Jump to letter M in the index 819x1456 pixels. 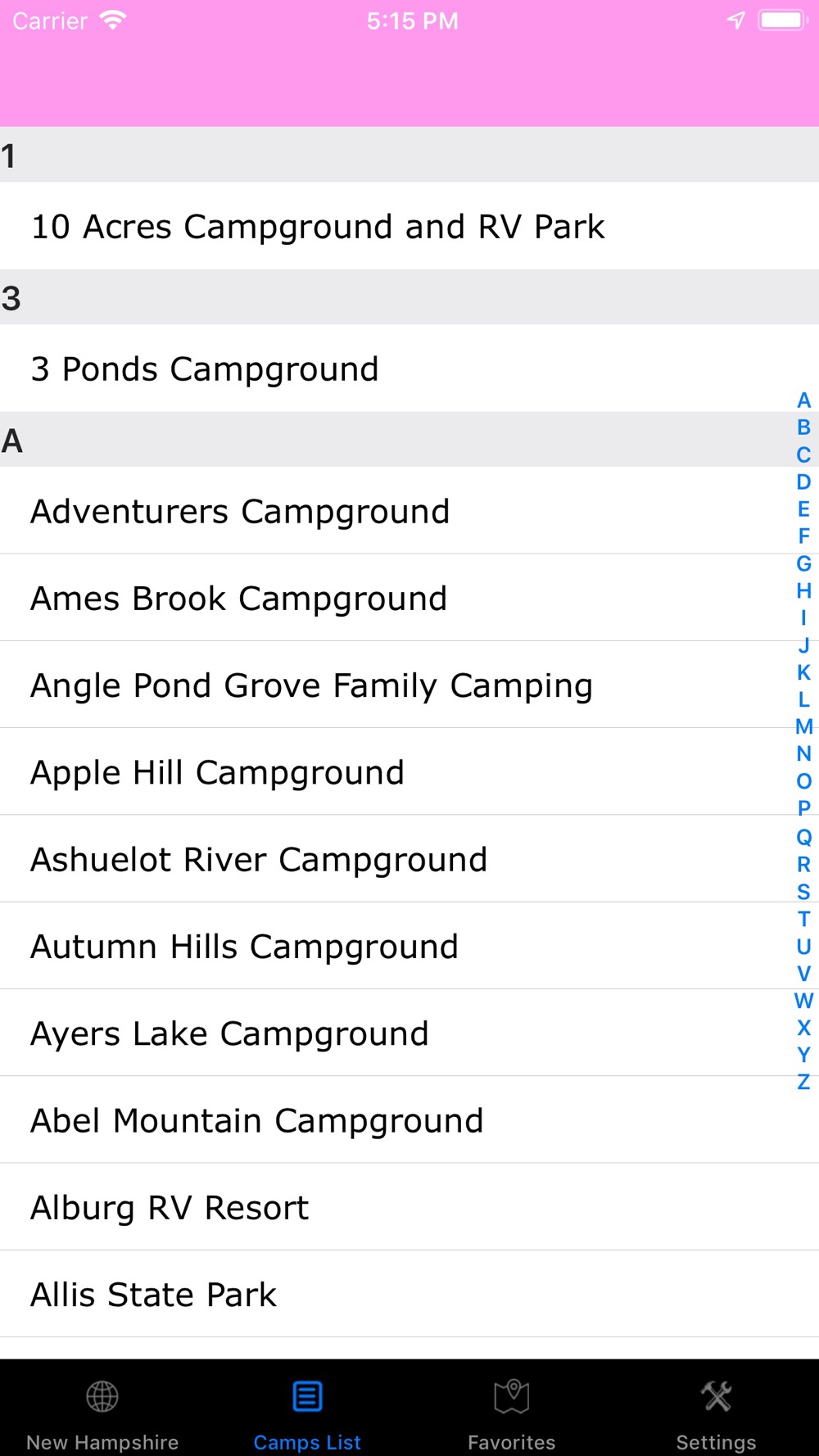803,726
